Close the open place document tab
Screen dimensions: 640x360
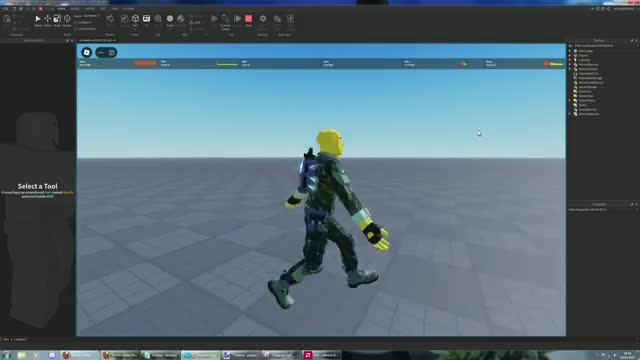[x=115, y=40]
